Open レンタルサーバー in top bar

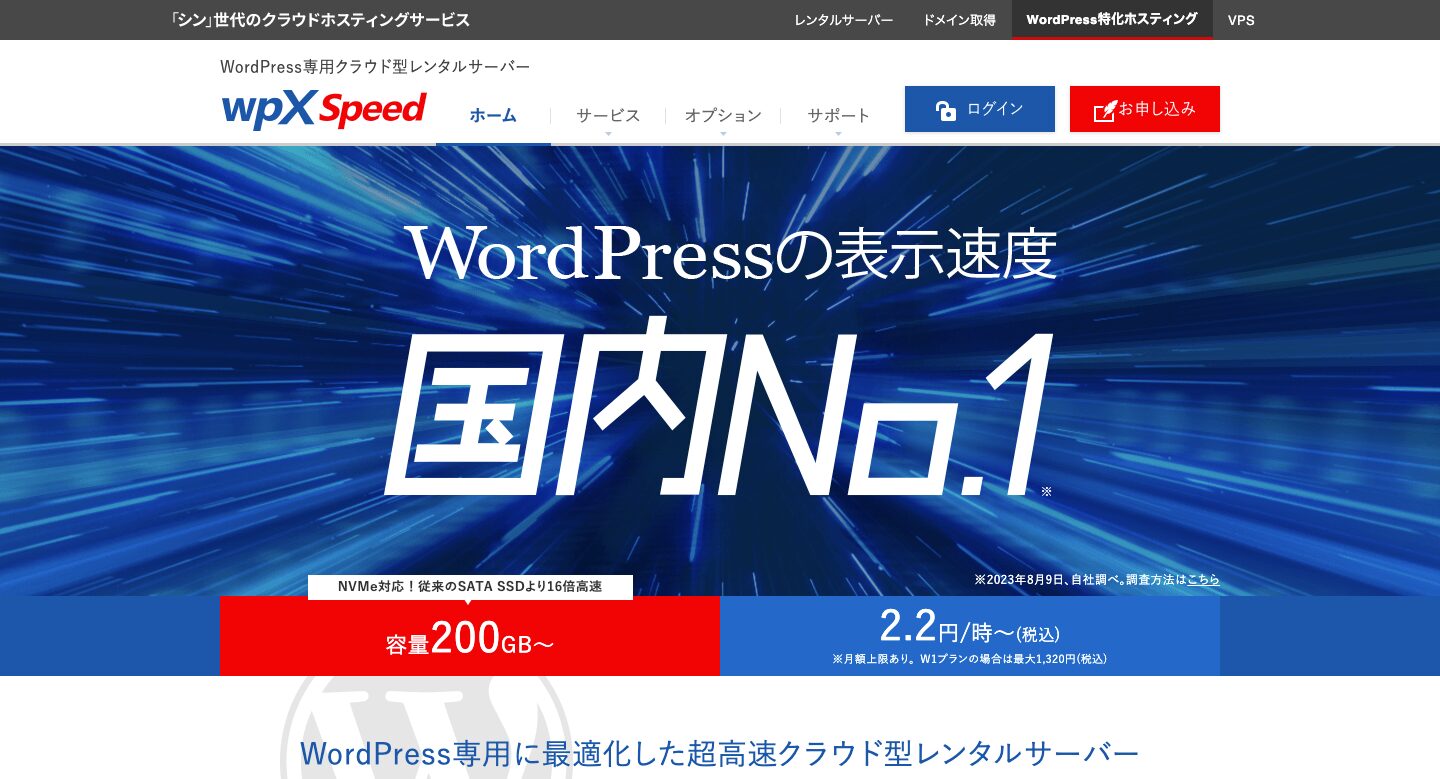(x=844, y=20)
